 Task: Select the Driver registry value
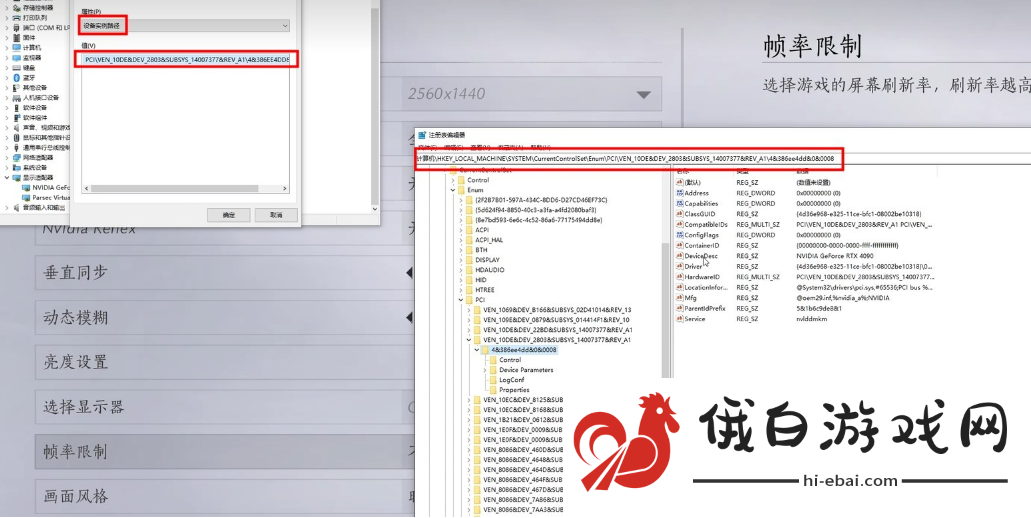click(693, 267)
